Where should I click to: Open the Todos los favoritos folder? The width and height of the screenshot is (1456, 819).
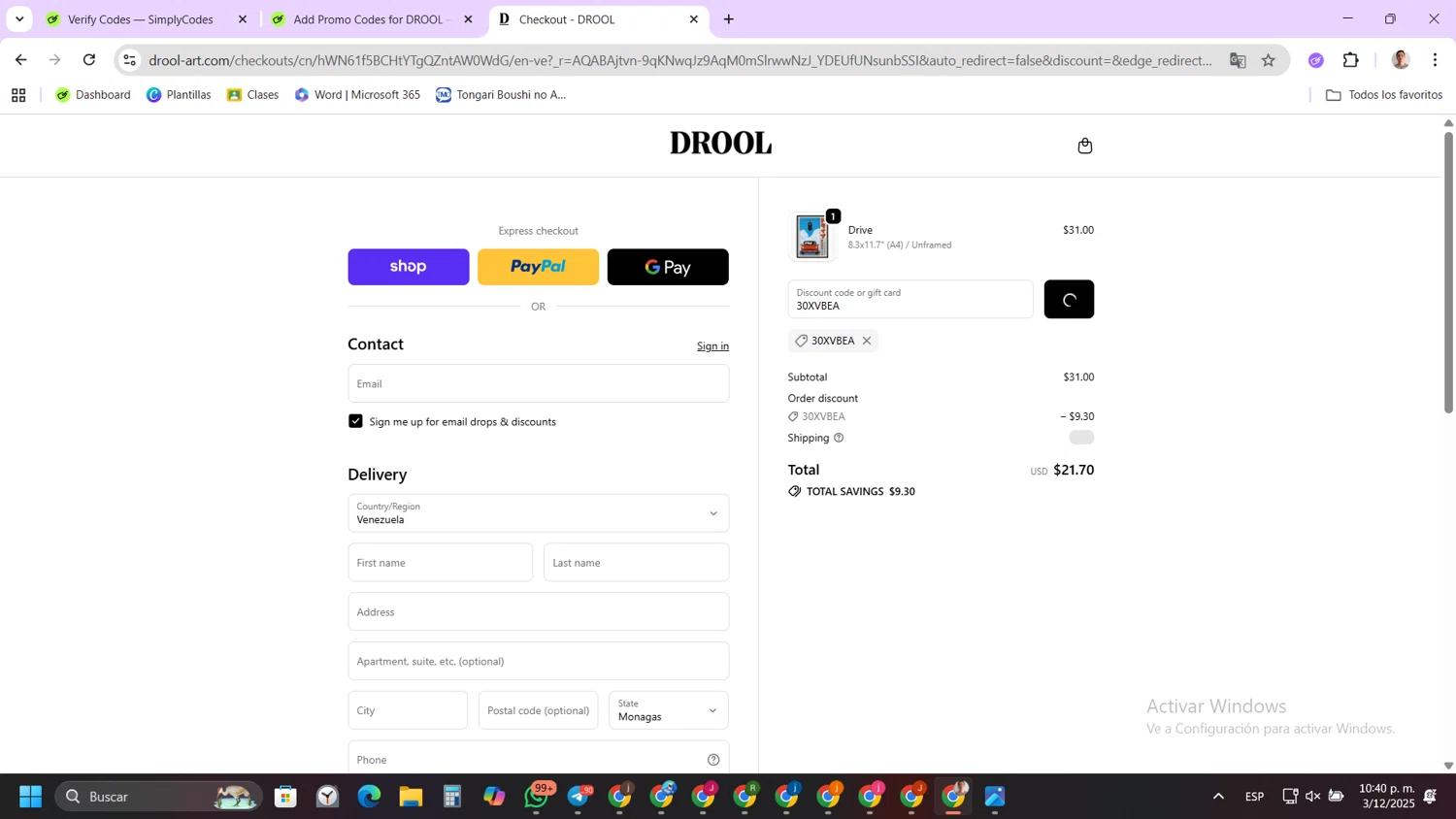[x=1384, y=95]
